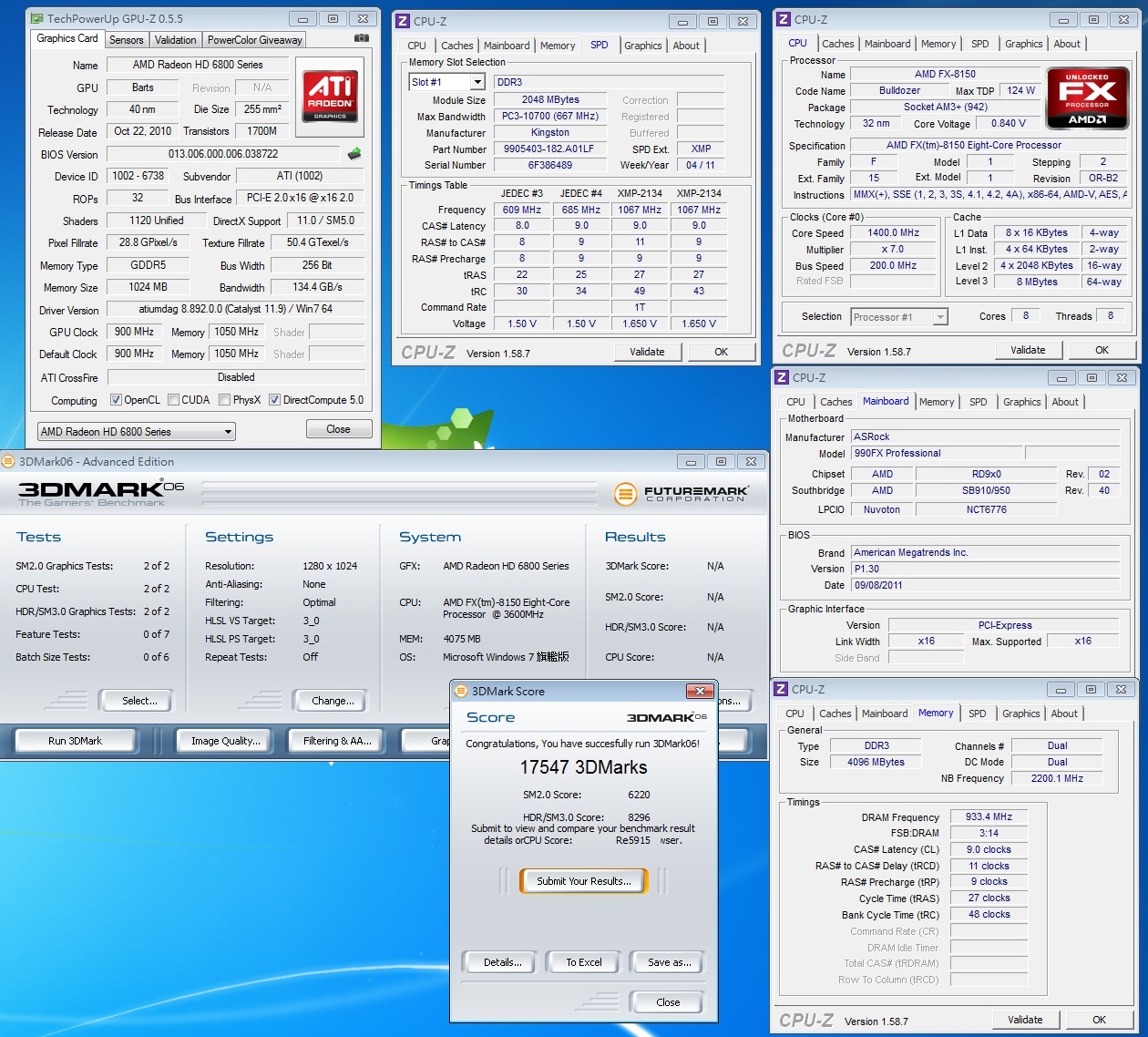This screenshot has height=1037, width=1148.
Task: Open the Slot #1 memory slot dropdown
Action: 446,82
